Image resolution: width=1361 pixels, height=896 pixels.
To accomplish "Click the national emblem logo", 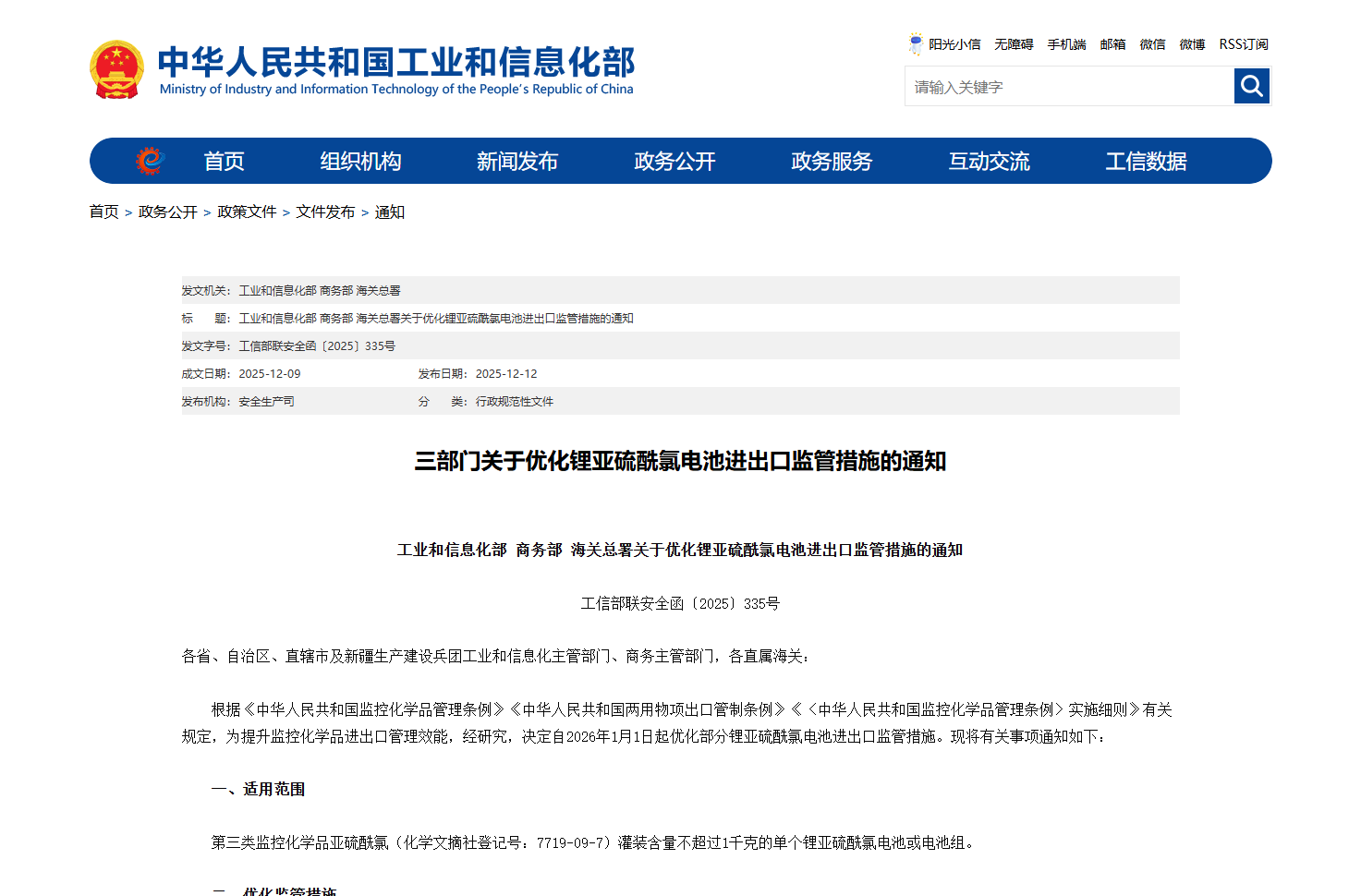I will (x=116, y=69).
